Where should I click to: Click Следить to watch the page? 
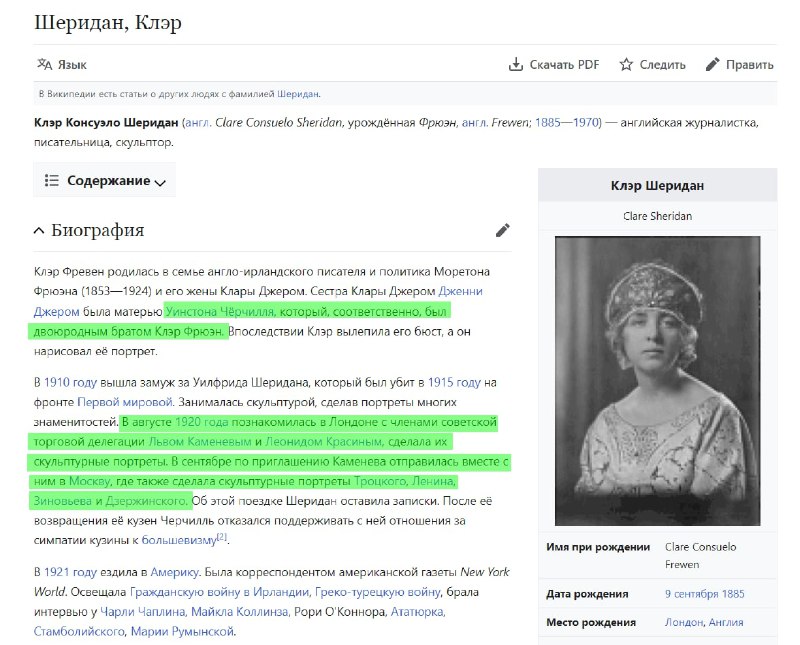pyautogui.click(x=653, y=64)
